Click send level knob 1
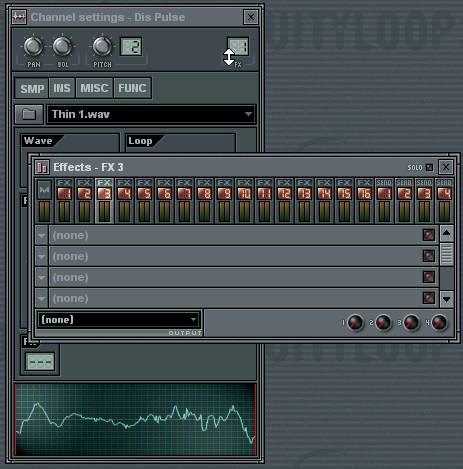The image size is (463, 469). point(355,323)
